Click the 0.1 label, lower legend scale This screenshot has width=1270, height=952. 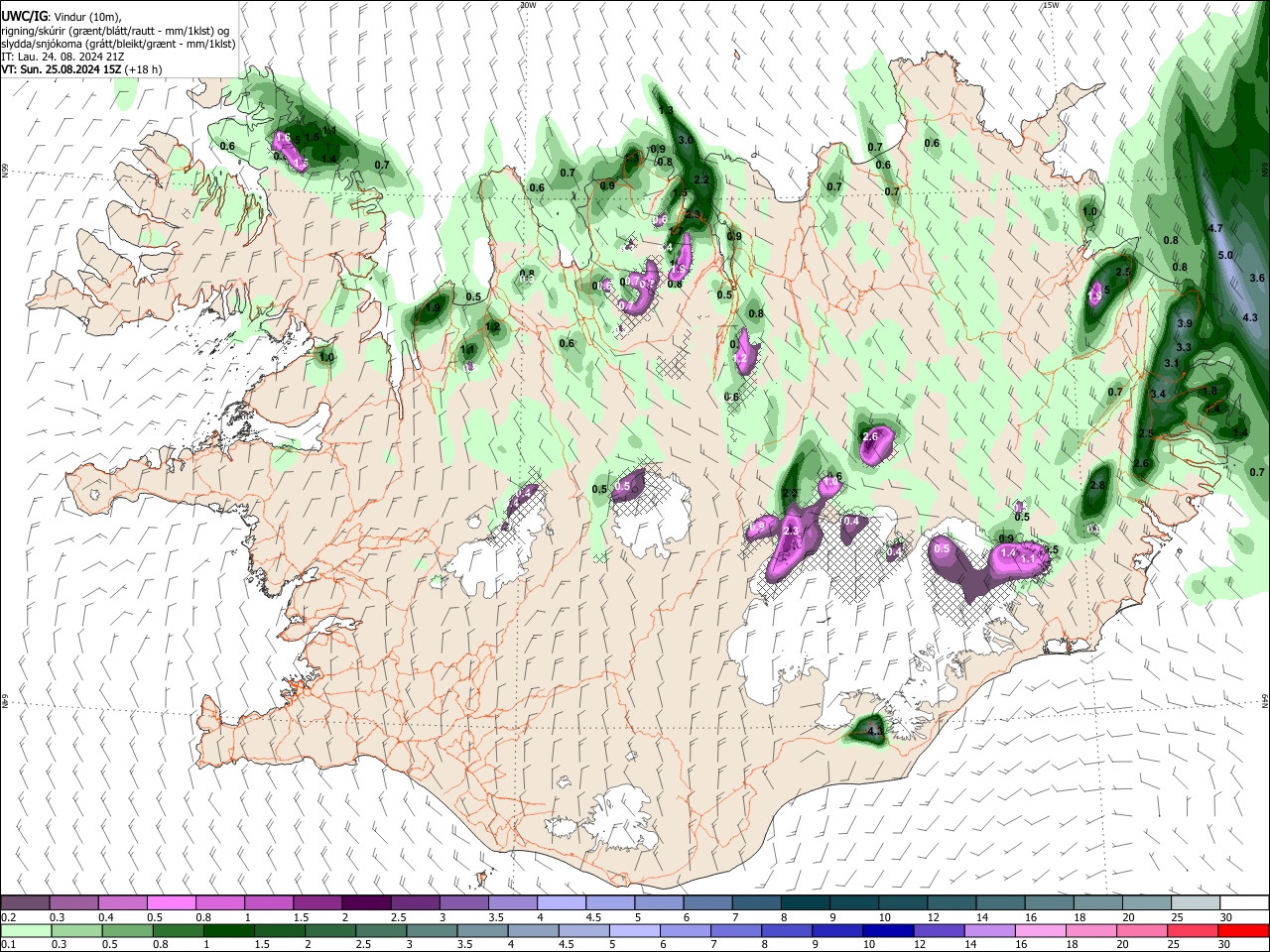(x=8, y=945)
